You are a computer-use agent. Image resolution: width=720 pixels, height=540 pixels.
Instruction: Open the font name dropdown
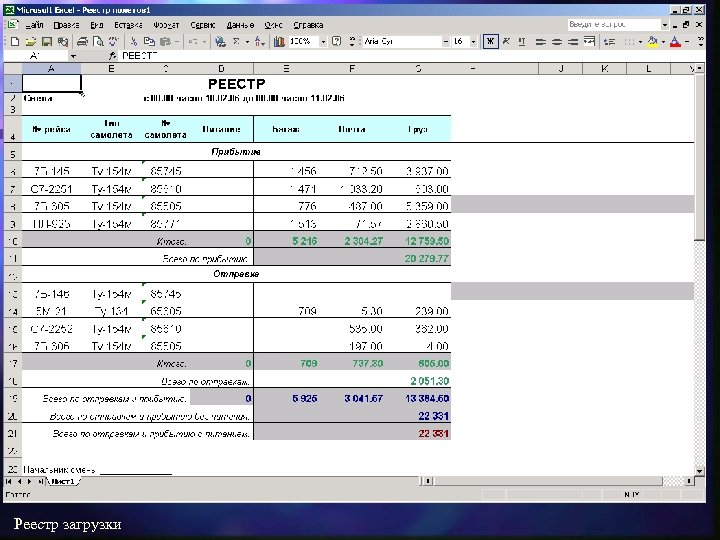point(445,42)
